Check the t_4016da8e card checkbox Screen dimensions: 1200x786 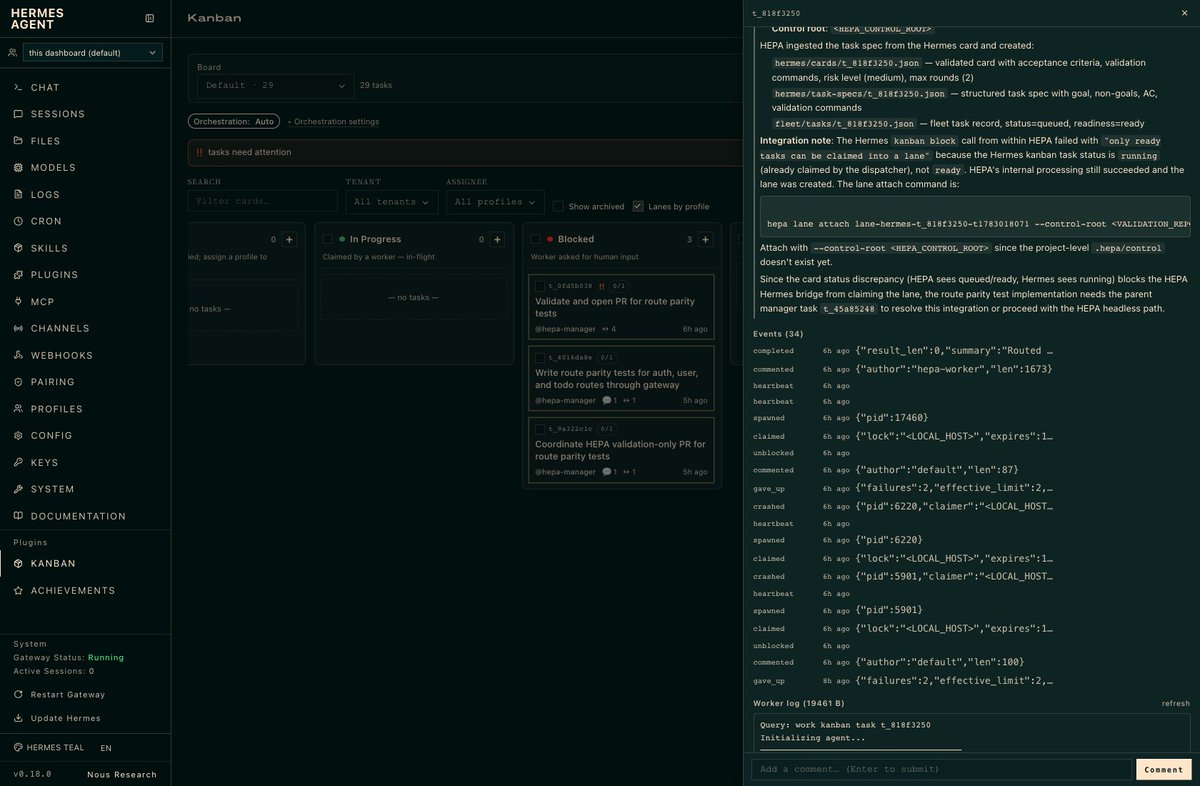point(540,357)
